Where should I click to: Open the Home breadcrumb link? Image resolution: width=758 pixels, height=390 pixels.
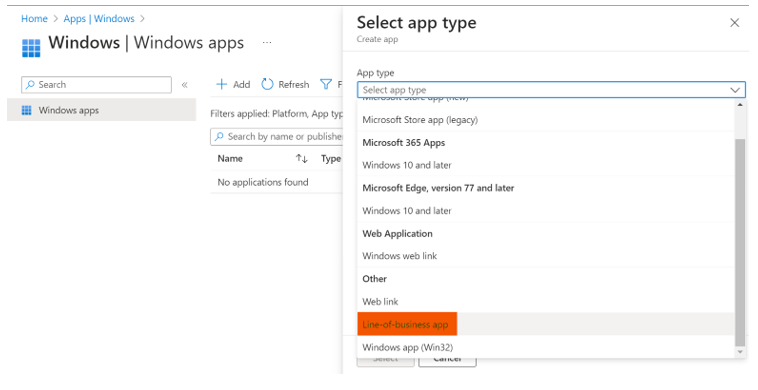tap(34, 19)
